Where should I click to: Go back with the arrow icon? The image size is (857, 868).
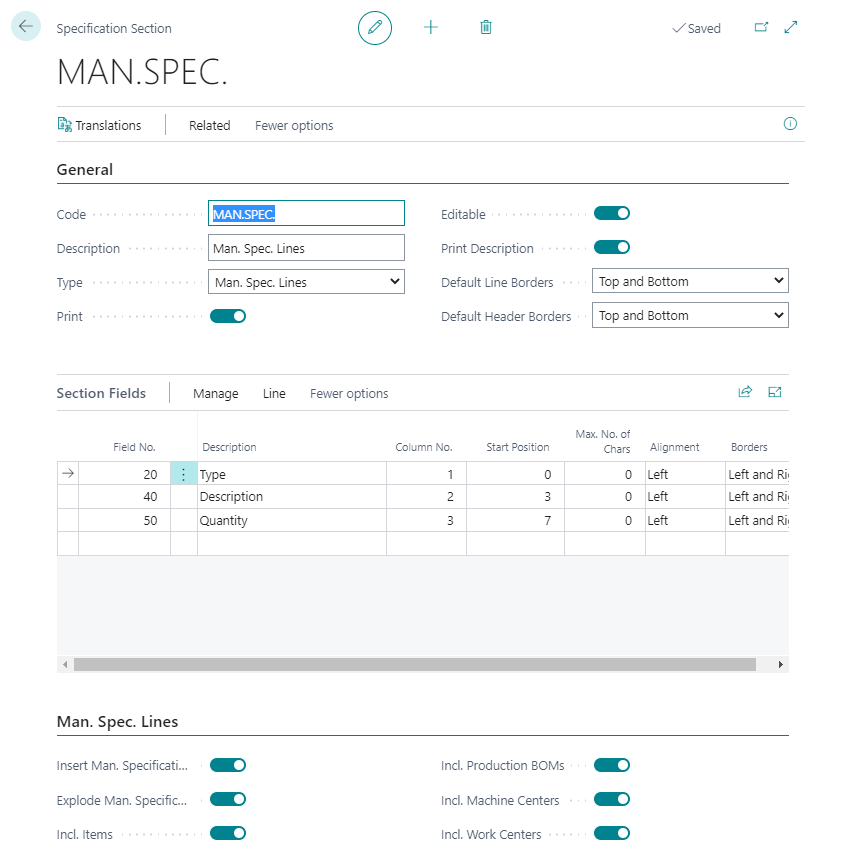[25, 27]
